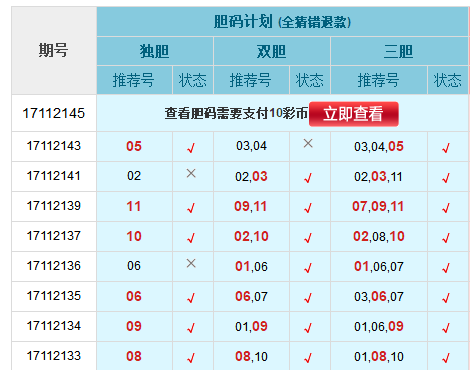Click 双胆 checkmark icon in row 17112133
This screenshot has width=470, height=370.
tap(308, 358)
